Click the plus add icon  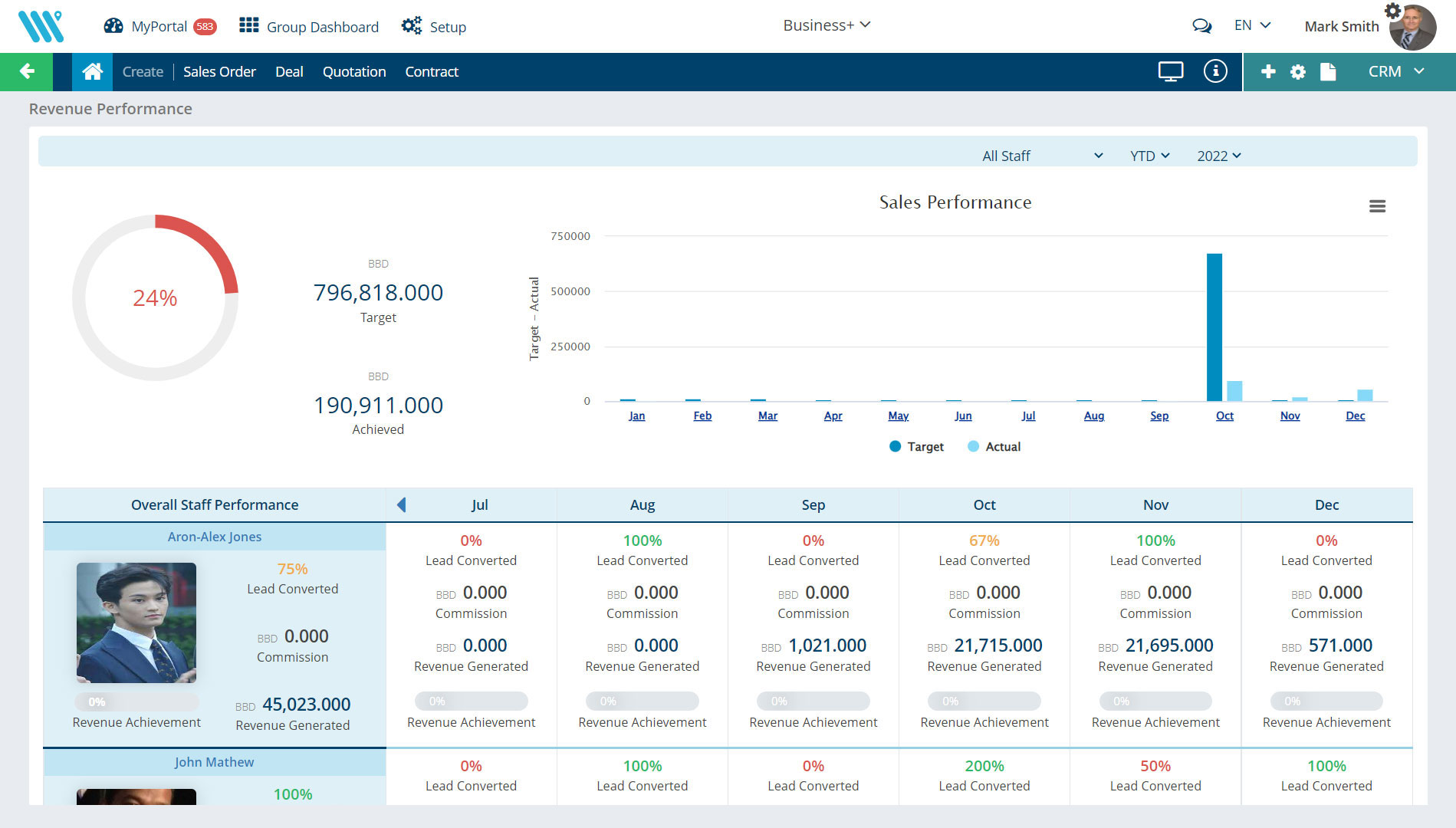[1268, 71]
